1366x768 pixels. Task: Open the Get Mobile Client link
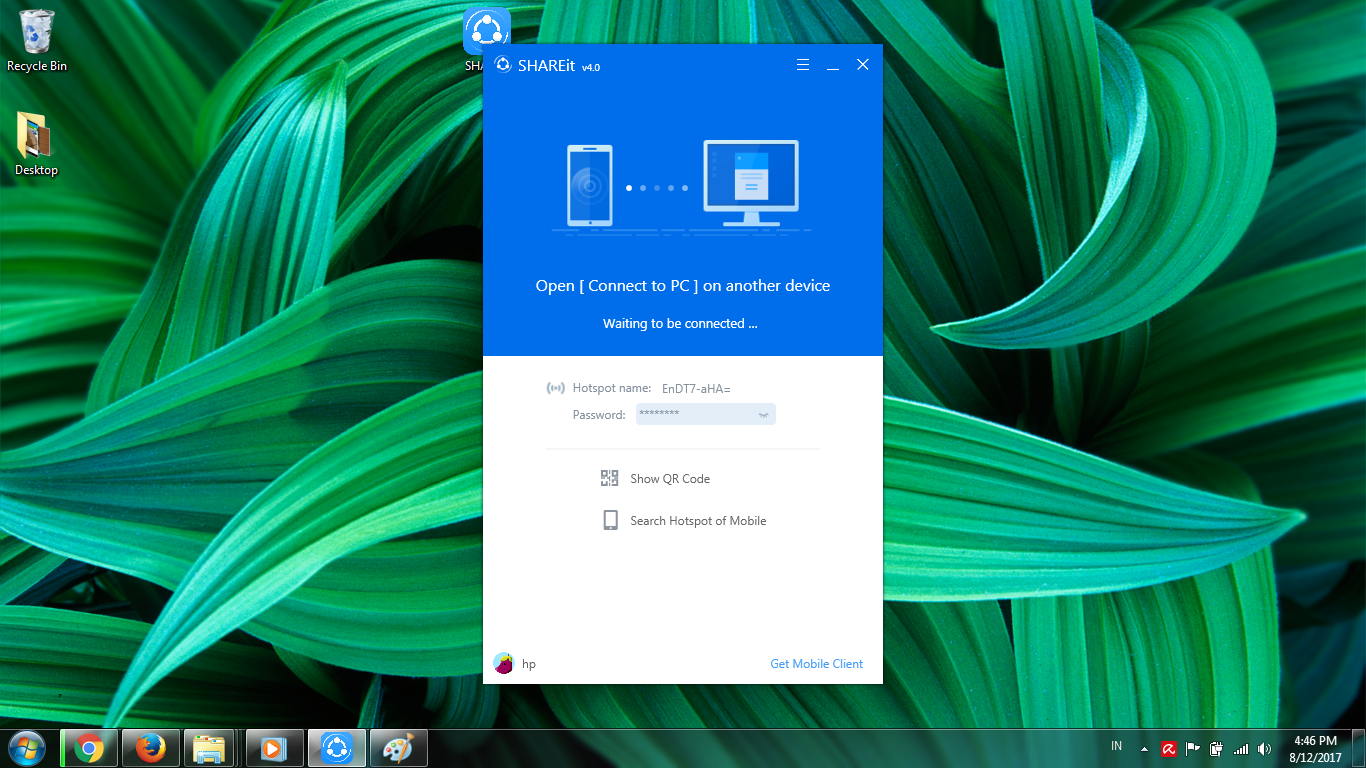tap(816, 664)
